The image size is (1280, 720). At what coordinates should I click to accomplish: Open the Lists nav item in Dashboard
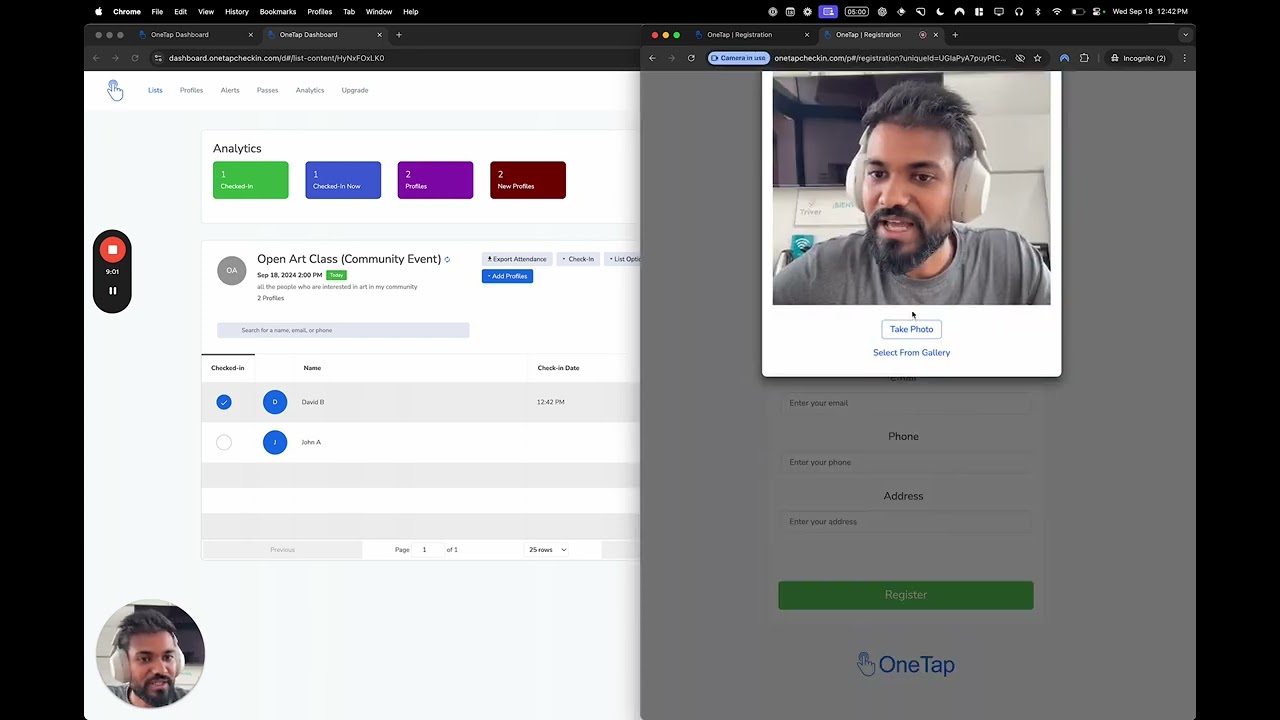155,90
